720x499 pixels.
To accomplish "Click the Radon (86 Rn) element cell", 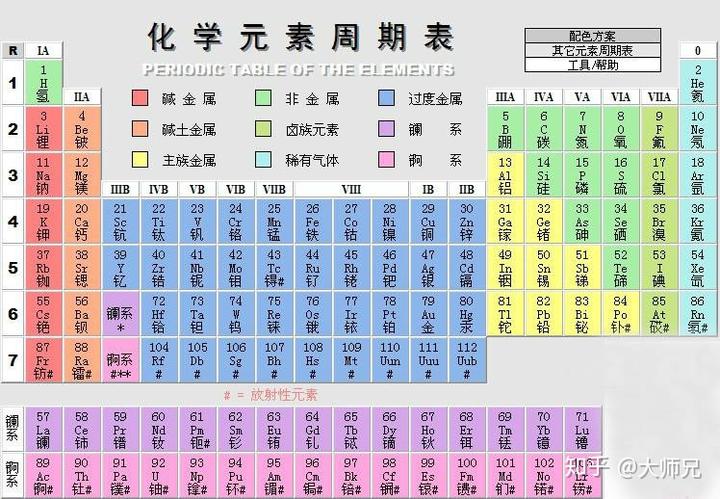I will (x=698, y=314).
